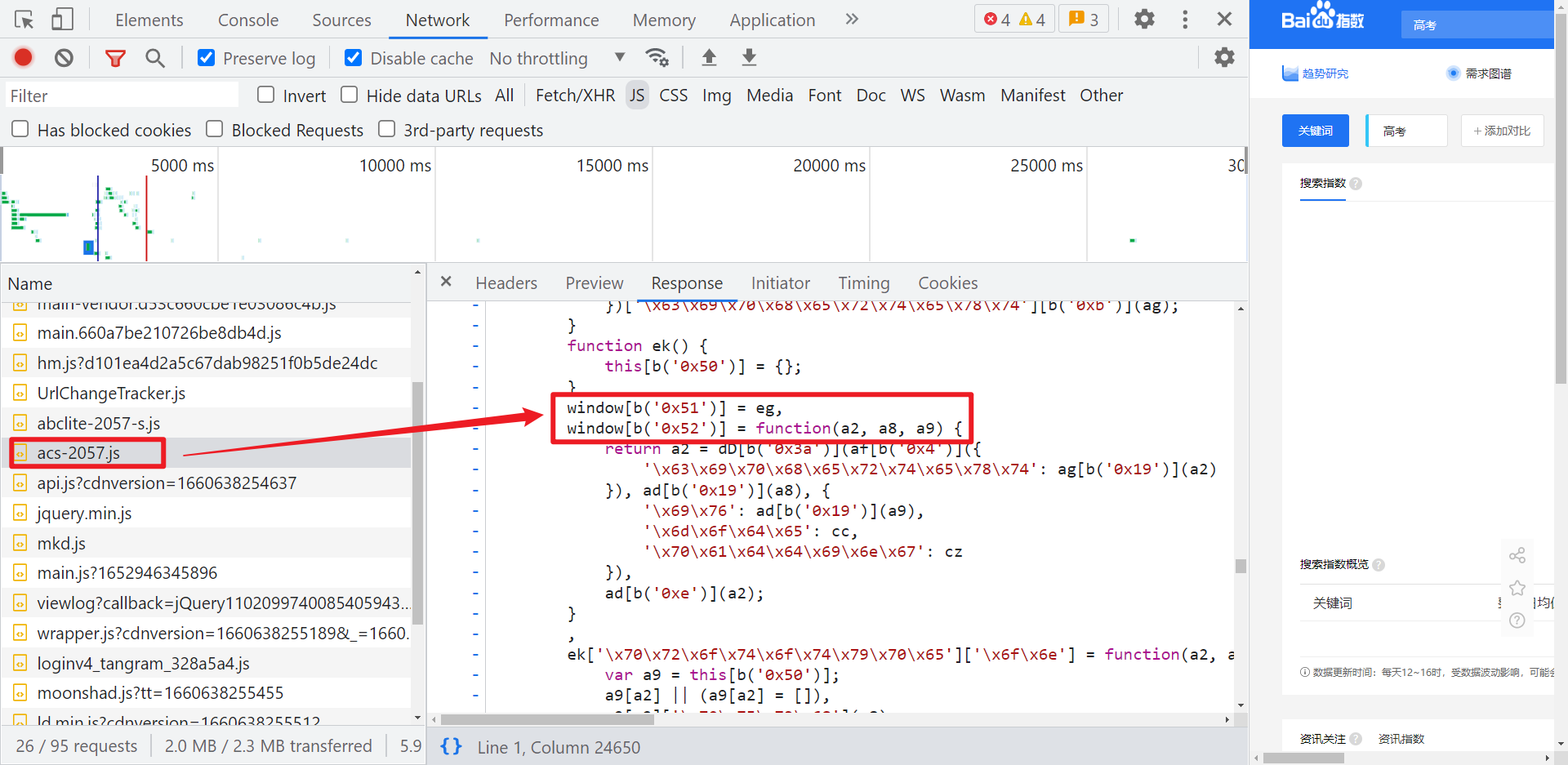The width and height of the screenshot is (1568, 765).
Task: Open the No throttling dropdown
Action: tap(559, 58)
